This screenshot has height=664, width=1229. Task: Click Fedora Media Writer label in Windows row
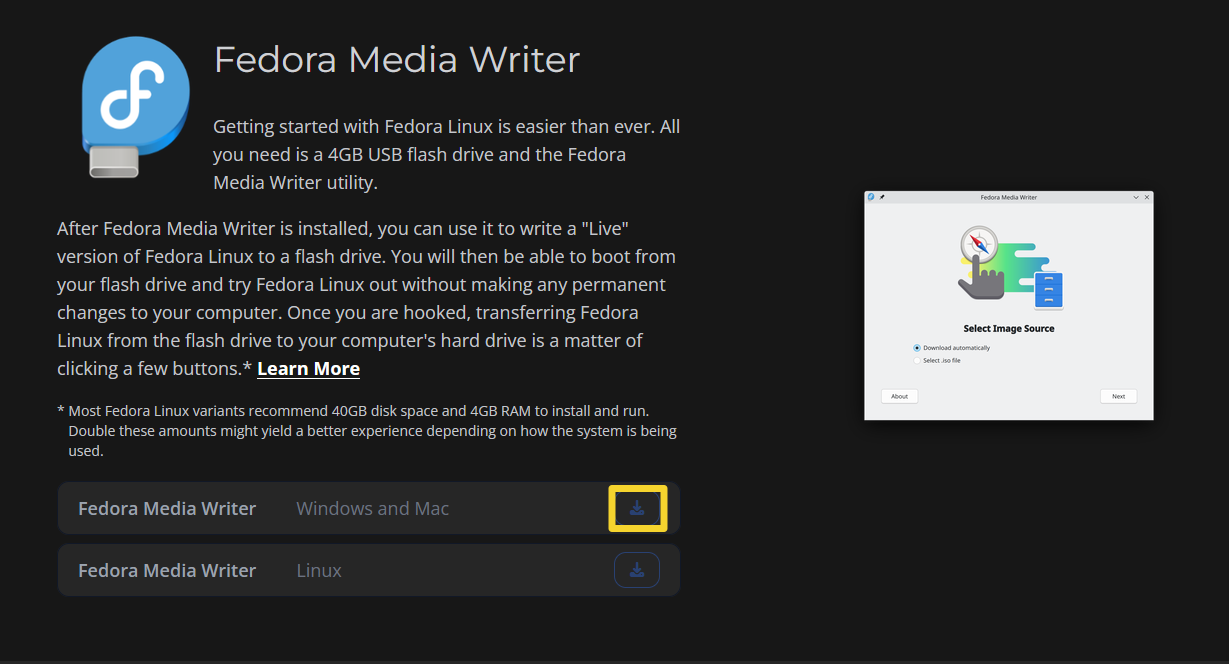coord(167,508)
